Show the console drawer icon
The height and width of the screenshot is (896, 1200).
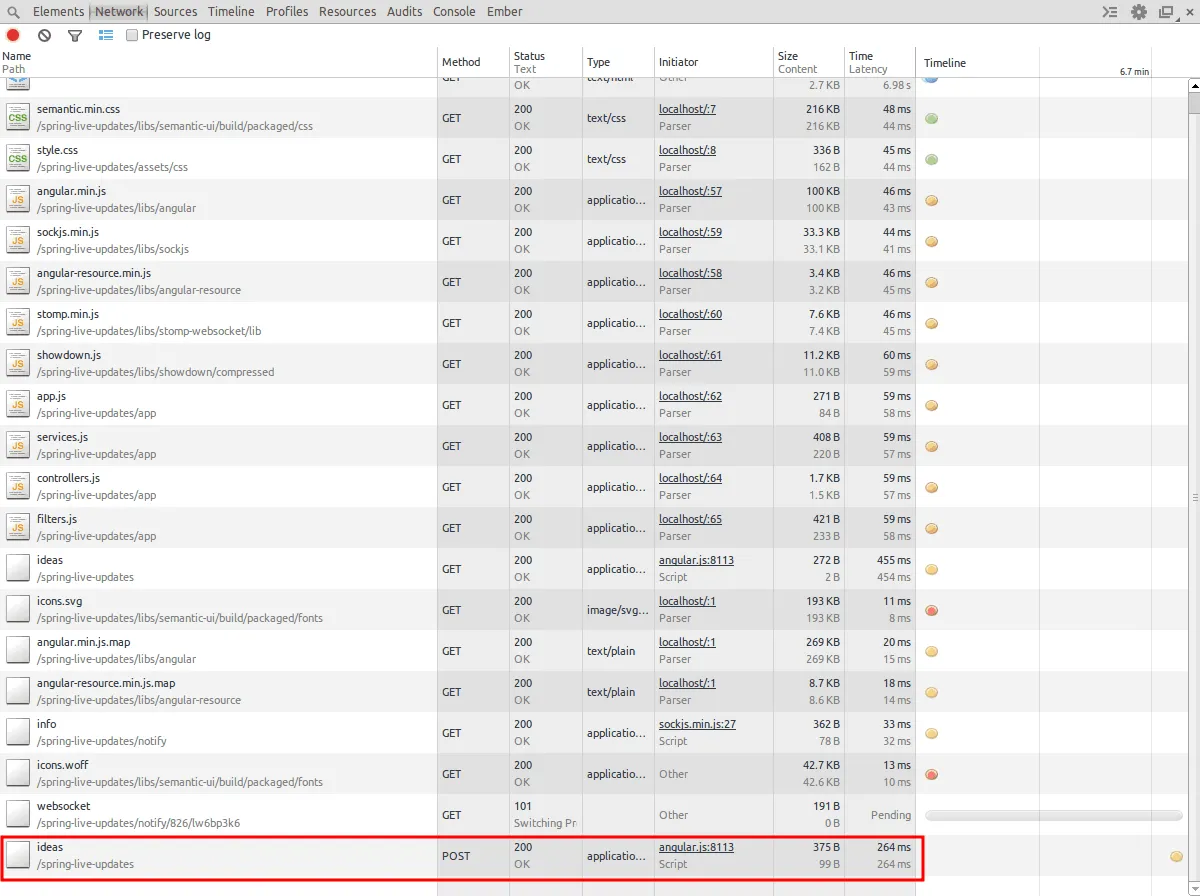tap(1109, 12)
